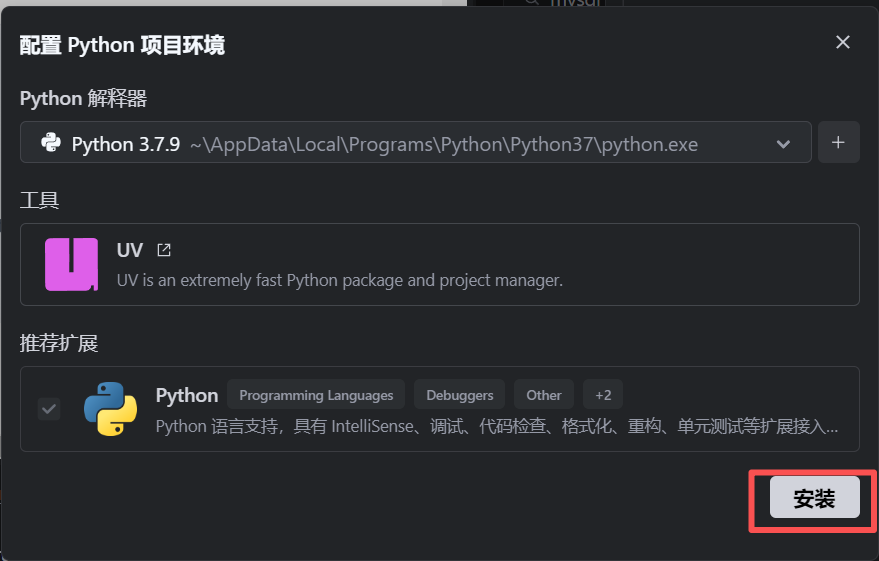Click the Python 解释器 label

click(83, 99)
